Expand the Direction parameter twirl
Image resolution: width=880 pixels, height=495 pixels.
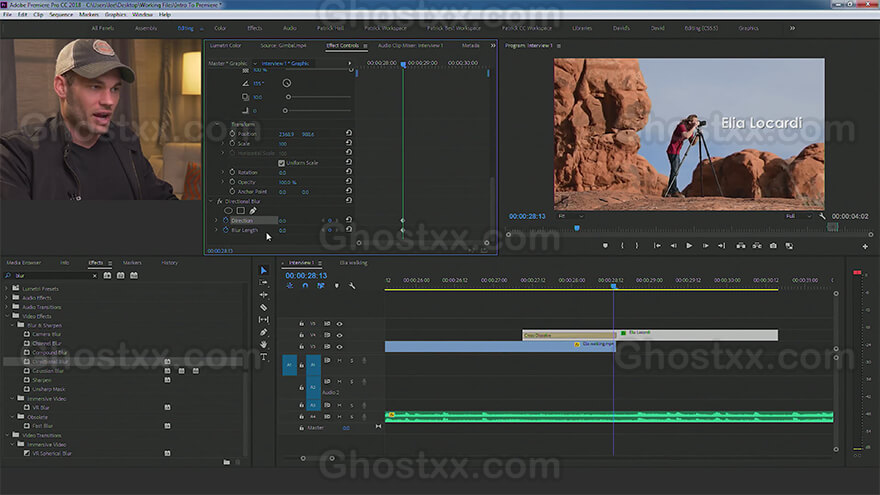point(216,220)
